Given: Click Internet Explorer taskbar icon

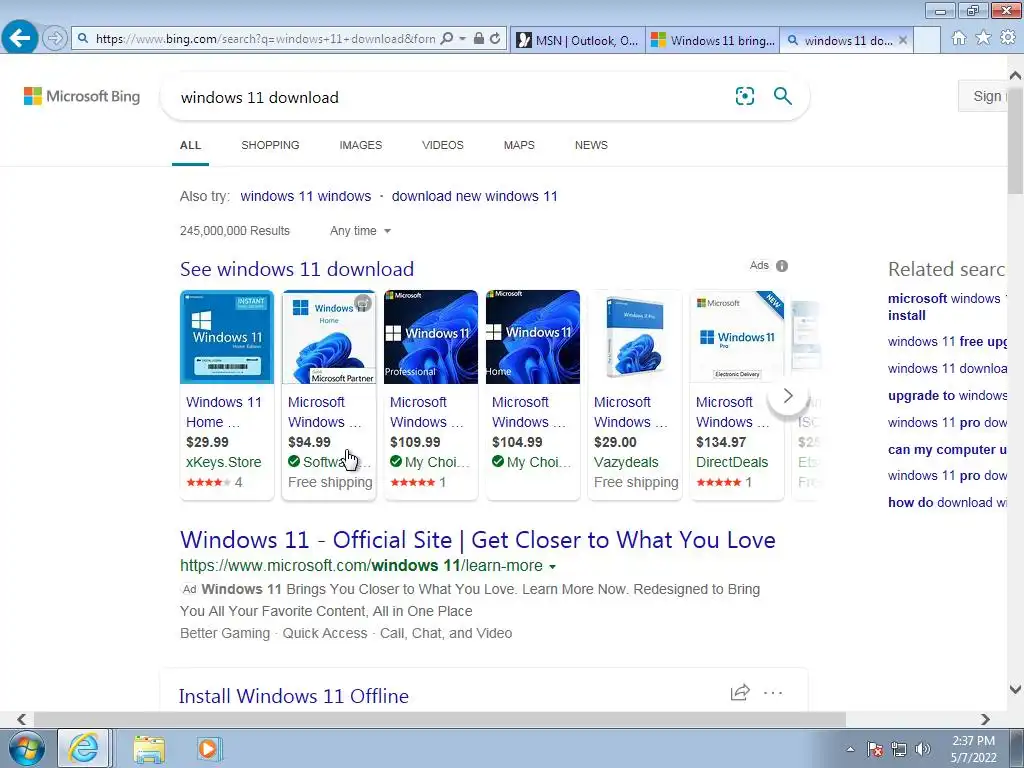Looking at the screenshot, I should coord(84,748).
